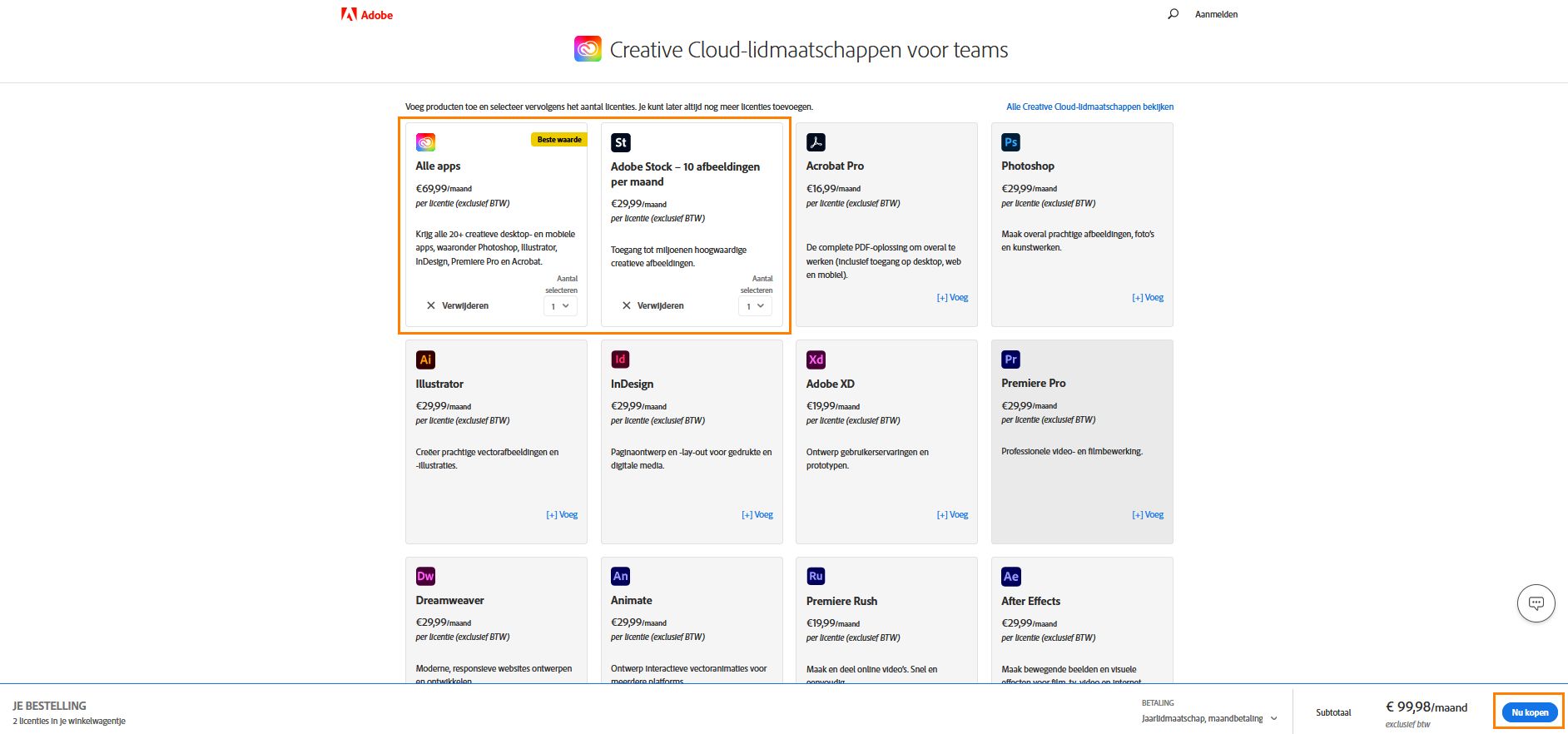The width and height of the screenshot is (1568, 734).
Task: Click the Dreamweaver Dw icon
Action: pyautogui.click(x=425, y=576)
